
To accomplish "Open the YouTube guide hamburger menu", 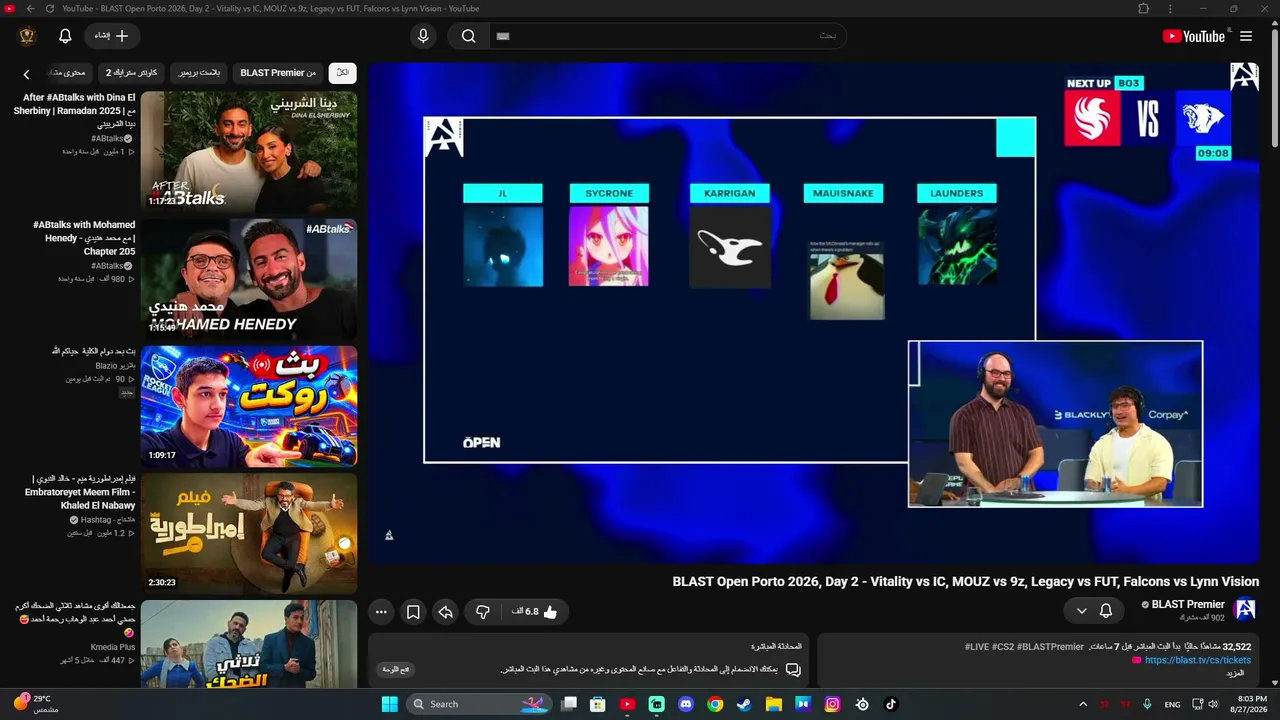I will tap(1246, 36).
